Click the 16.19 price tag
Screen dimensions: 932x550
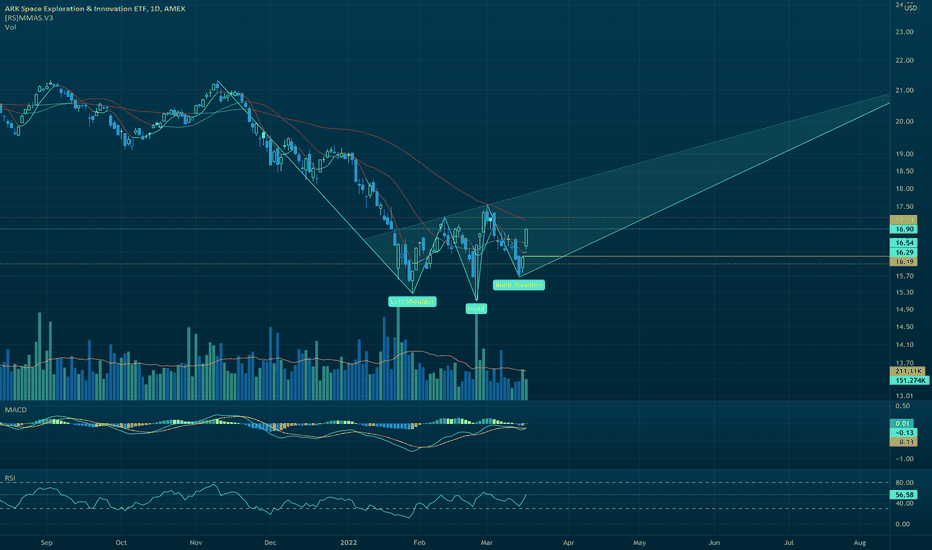tap(903, 262)
